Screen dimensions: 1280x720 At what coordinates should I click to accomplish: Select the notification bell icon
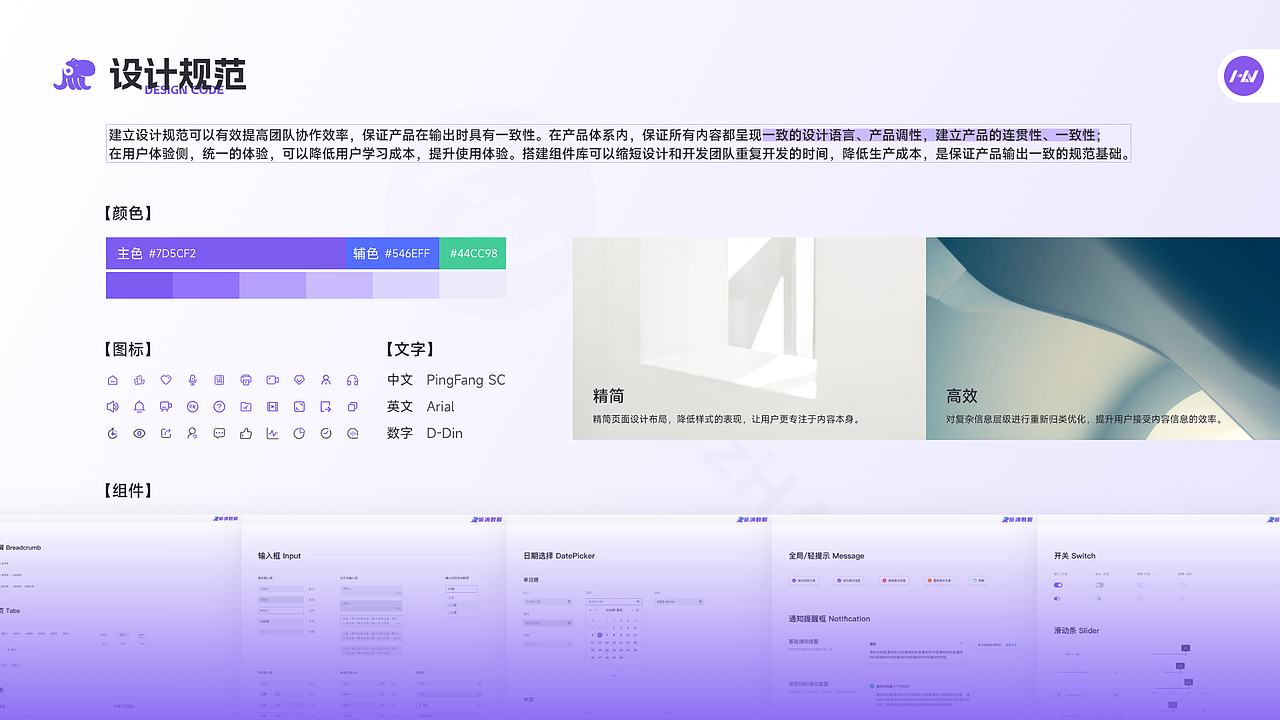[139, 407]
